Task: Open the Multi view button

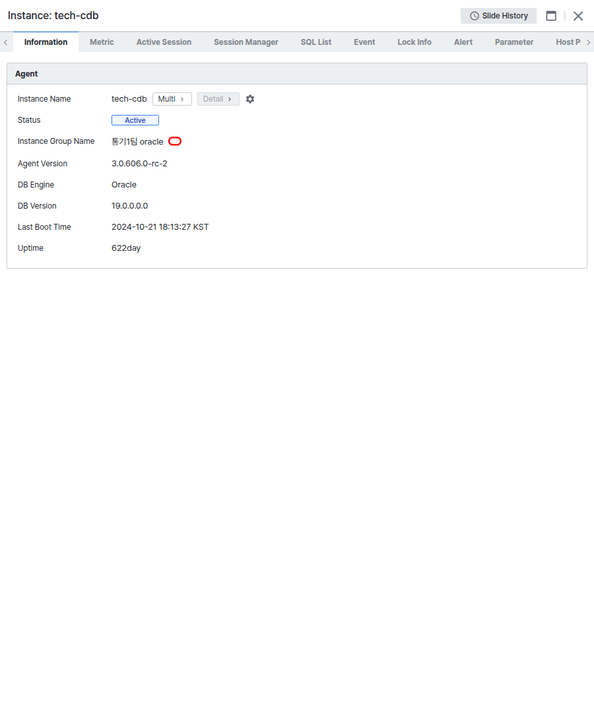Action: coord(172,99)
